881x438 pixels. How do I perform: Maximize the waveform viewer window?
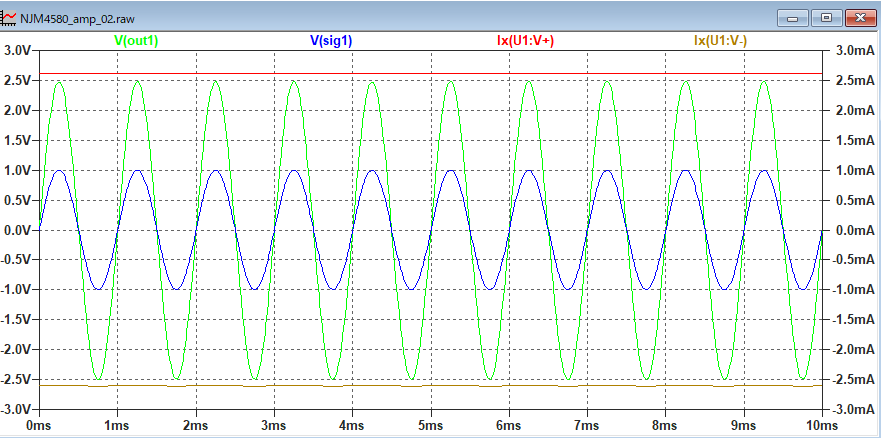(x=826, y=17)
